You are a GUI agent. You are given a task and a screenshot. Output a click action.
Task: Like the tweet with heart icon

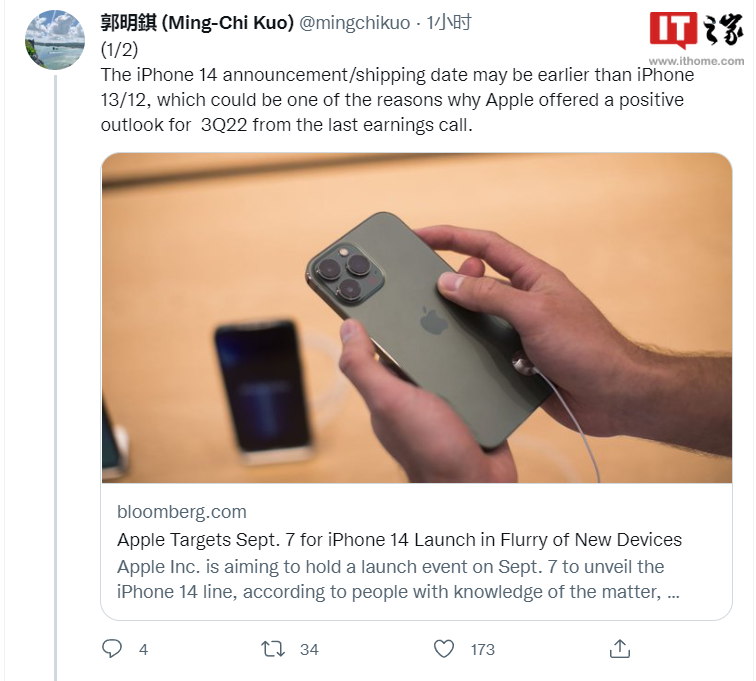[x=444, y=649]
